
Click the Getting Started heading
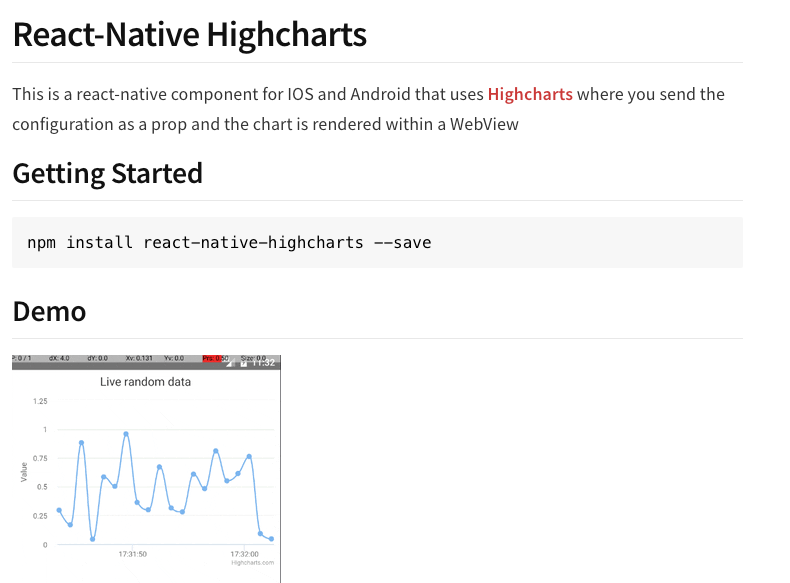tap(107, 174)
